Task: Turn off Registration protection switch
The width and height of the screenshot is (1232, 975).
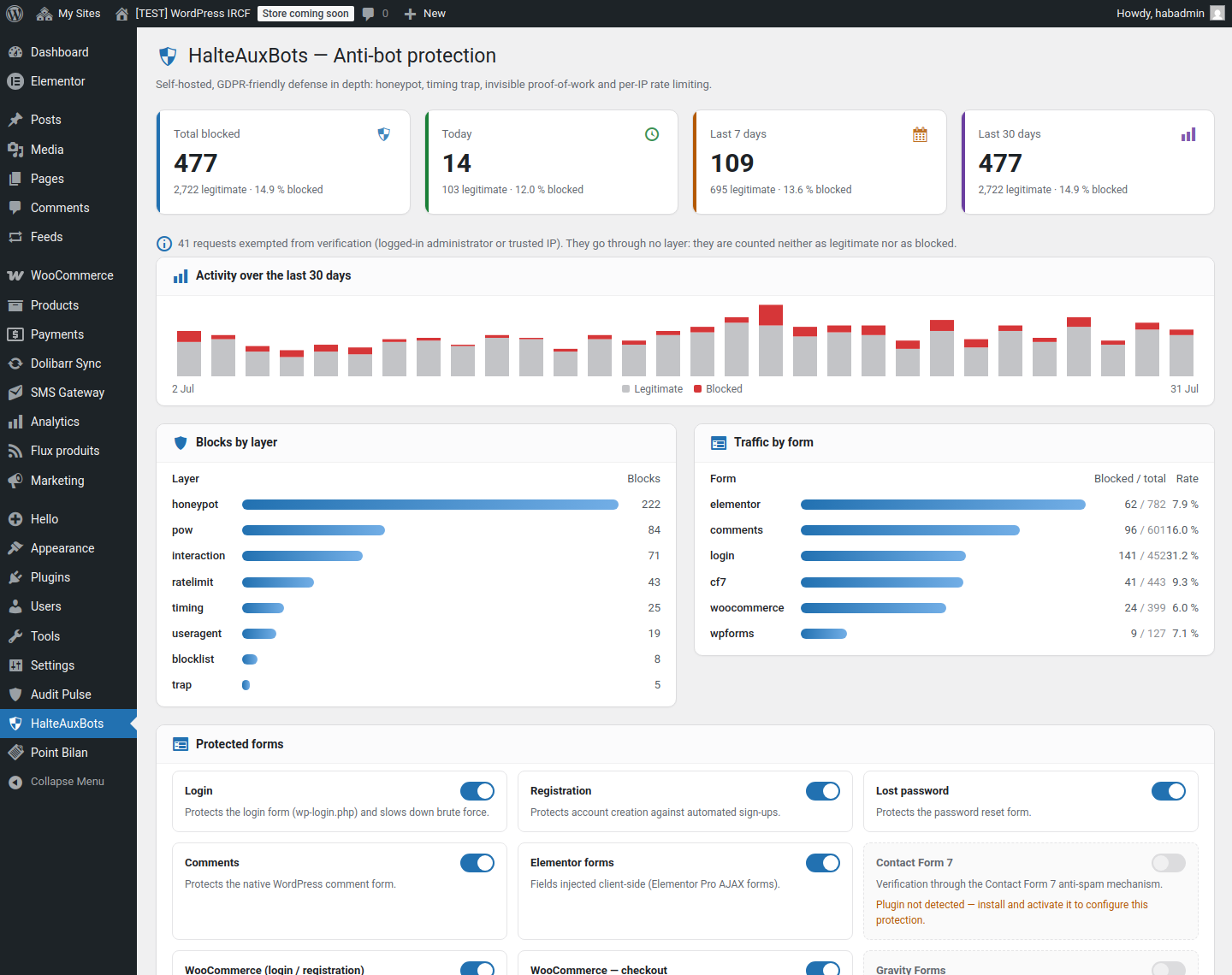Action: [x=823, y=791]
